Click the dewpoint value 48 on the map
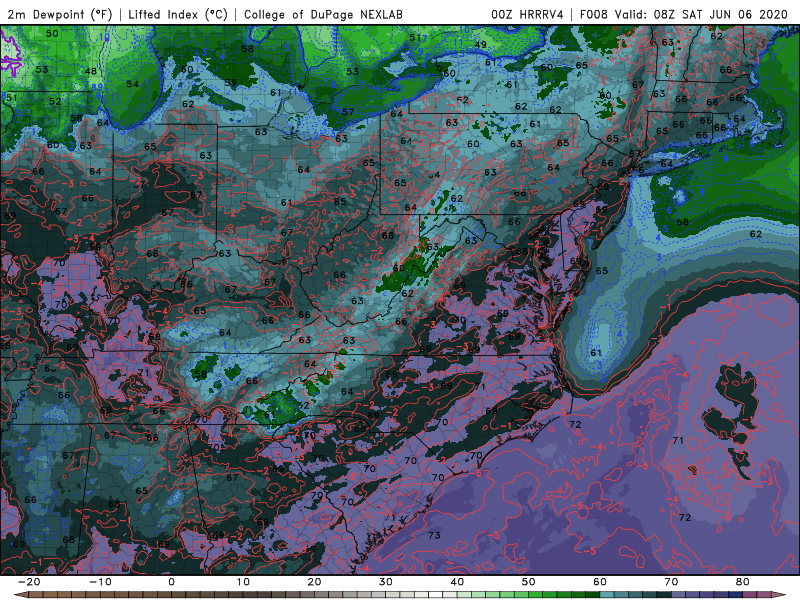This screenshot has width=800, height=600. point(91,71)
